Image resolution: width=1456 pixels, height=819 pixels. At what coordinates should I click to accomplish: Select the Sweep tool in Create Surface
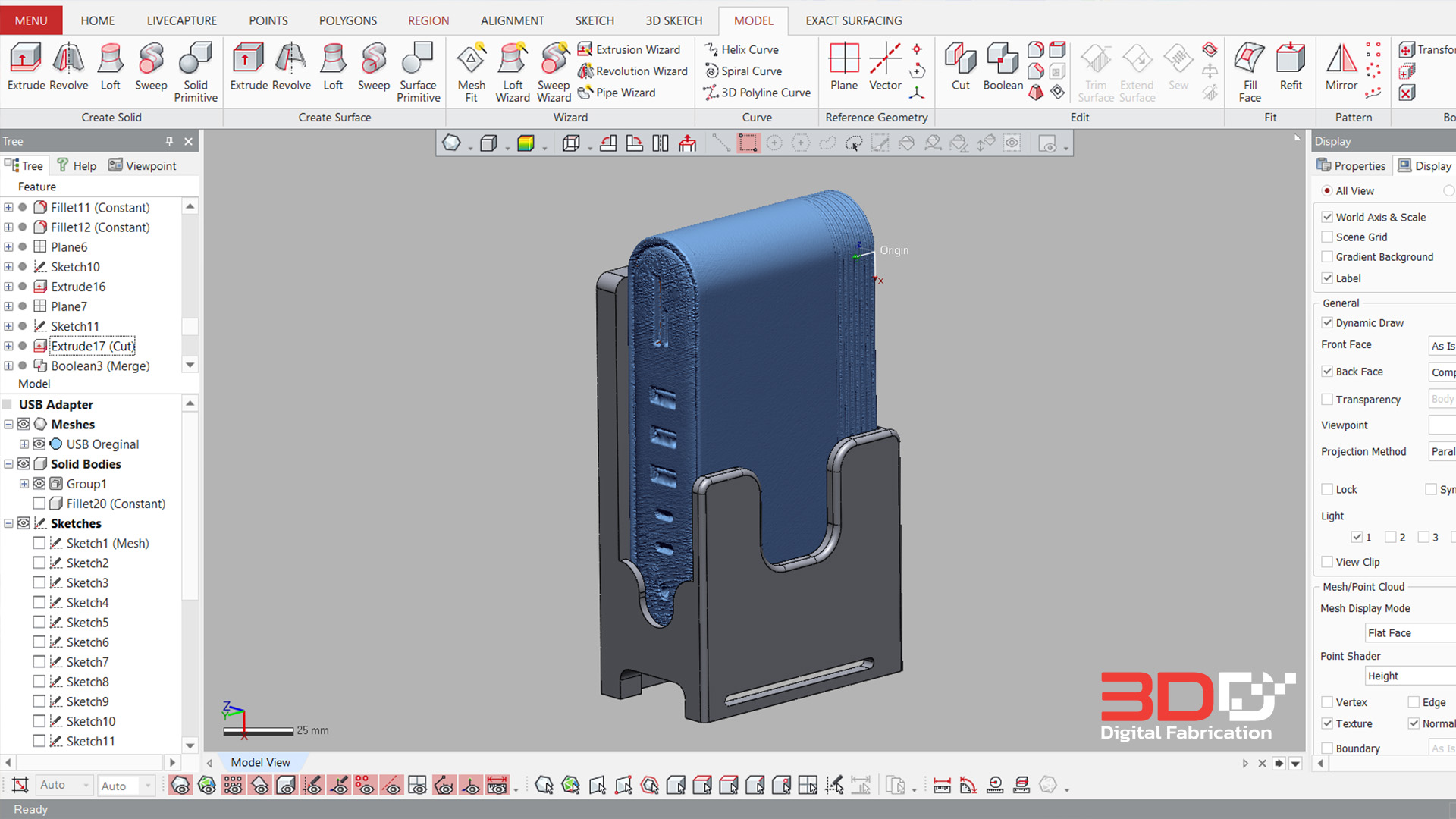[x=373, y=67]
